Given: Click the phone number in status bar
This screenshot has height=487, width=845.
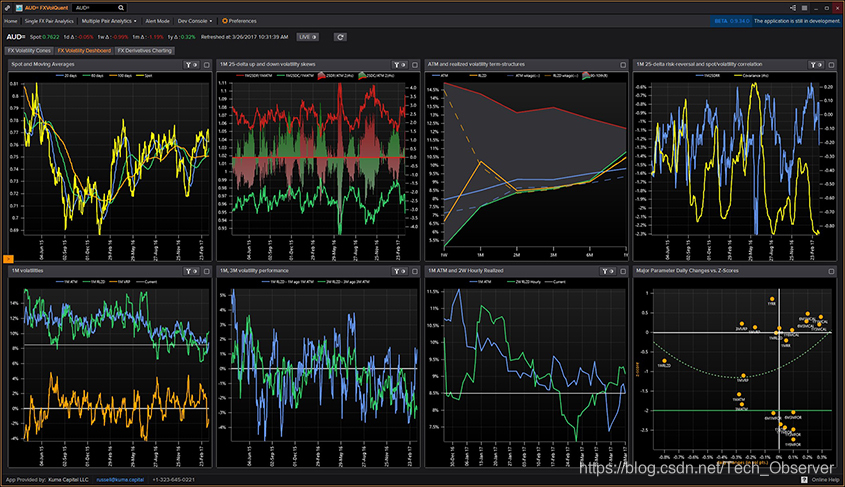Looking at the screenshot, I should (174, 479).
